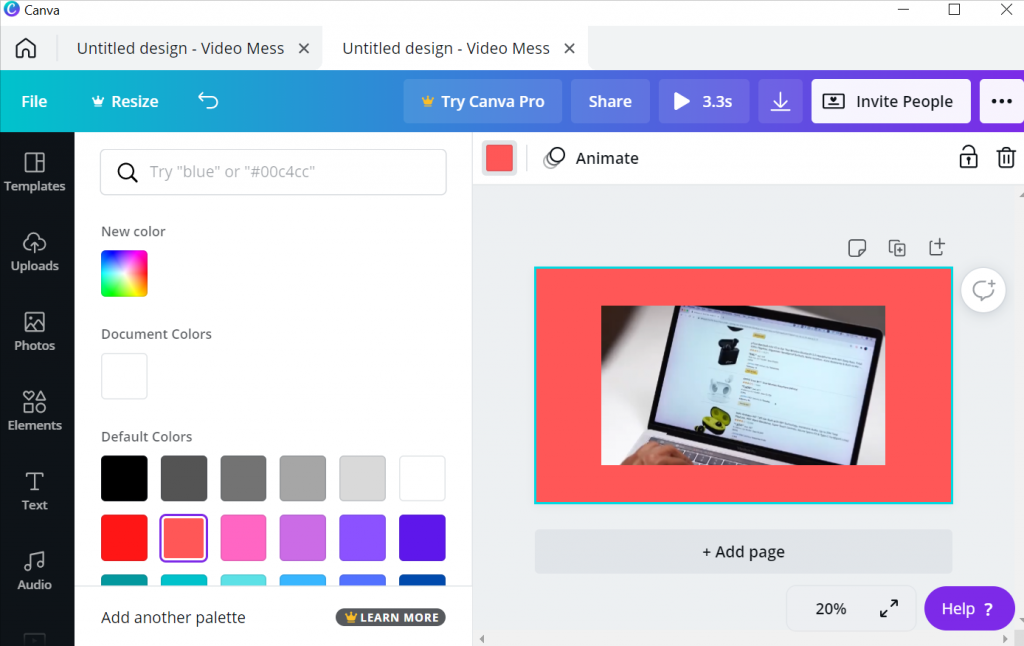Open the Templates sidebar panel
The image size is (1024, 646).
click(35, 172)
